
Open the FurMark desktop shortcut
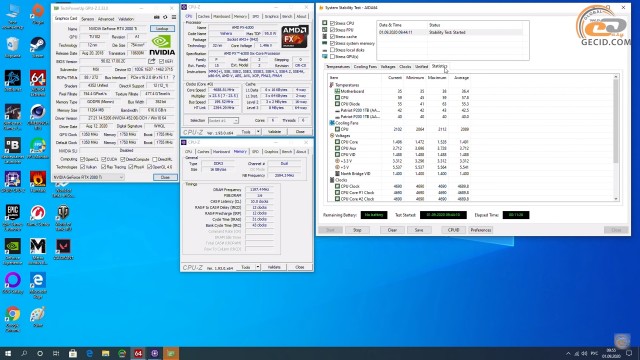(x=38, y=182)
